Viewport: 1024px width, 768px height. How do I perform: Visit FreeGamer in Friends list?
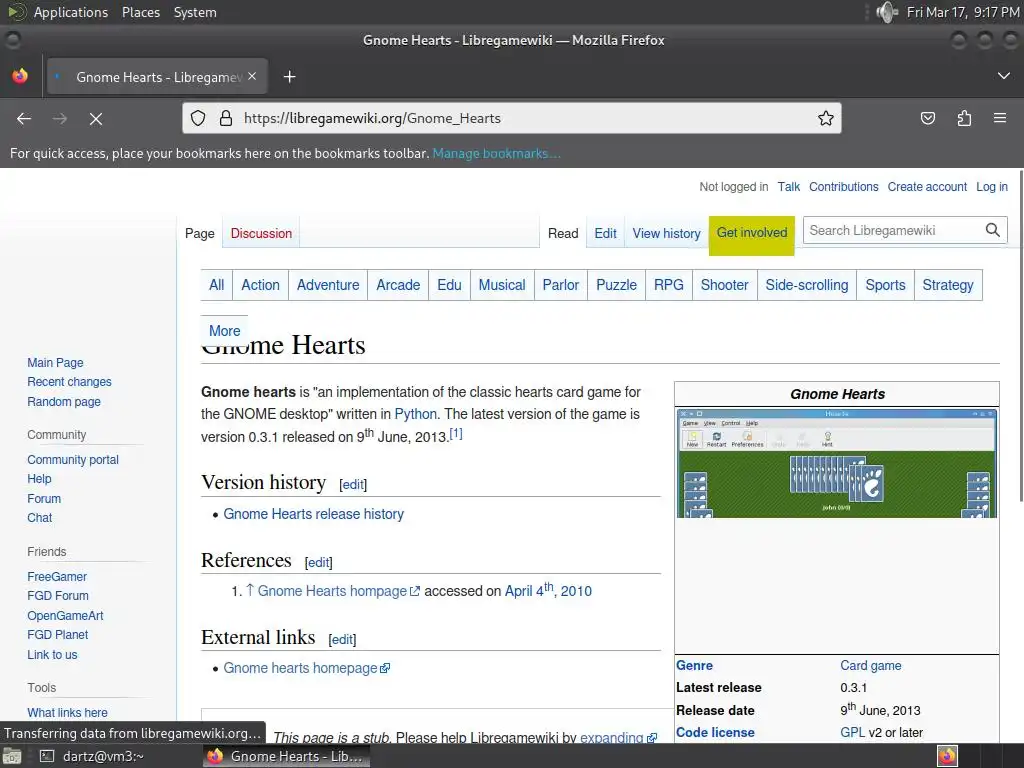pos(57,577)
